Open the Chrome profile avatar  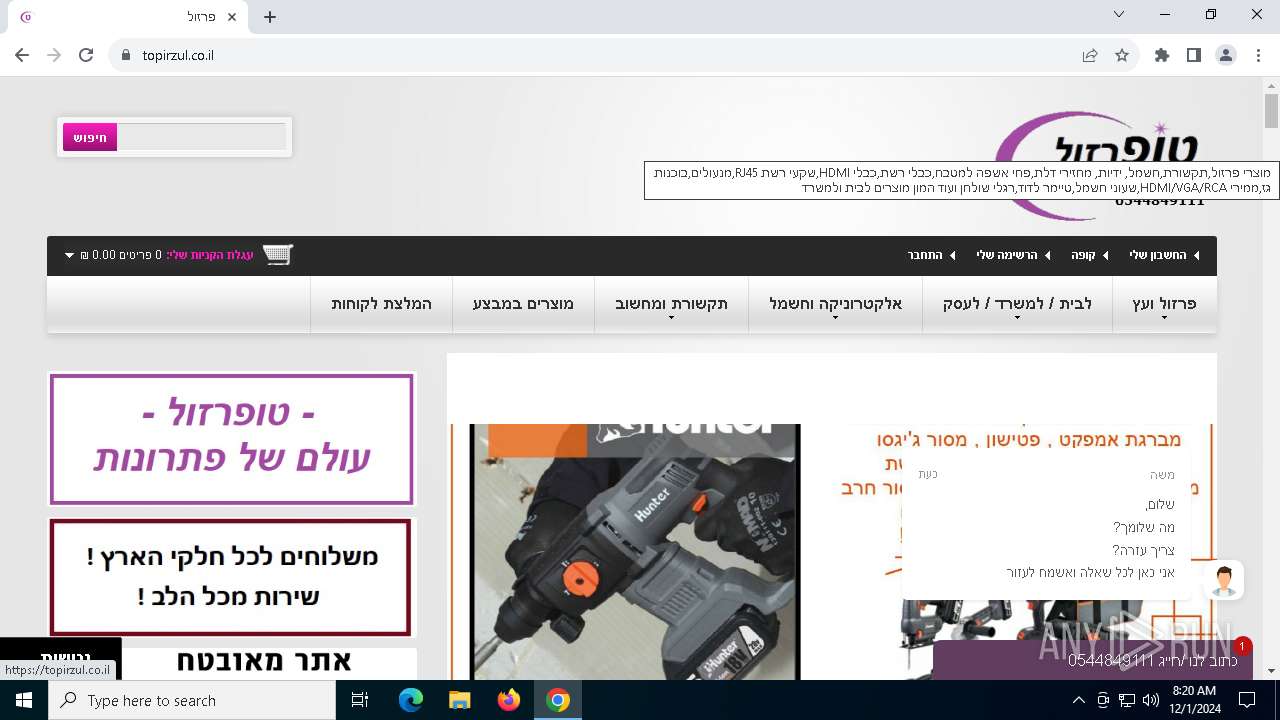pos(1226,55)
